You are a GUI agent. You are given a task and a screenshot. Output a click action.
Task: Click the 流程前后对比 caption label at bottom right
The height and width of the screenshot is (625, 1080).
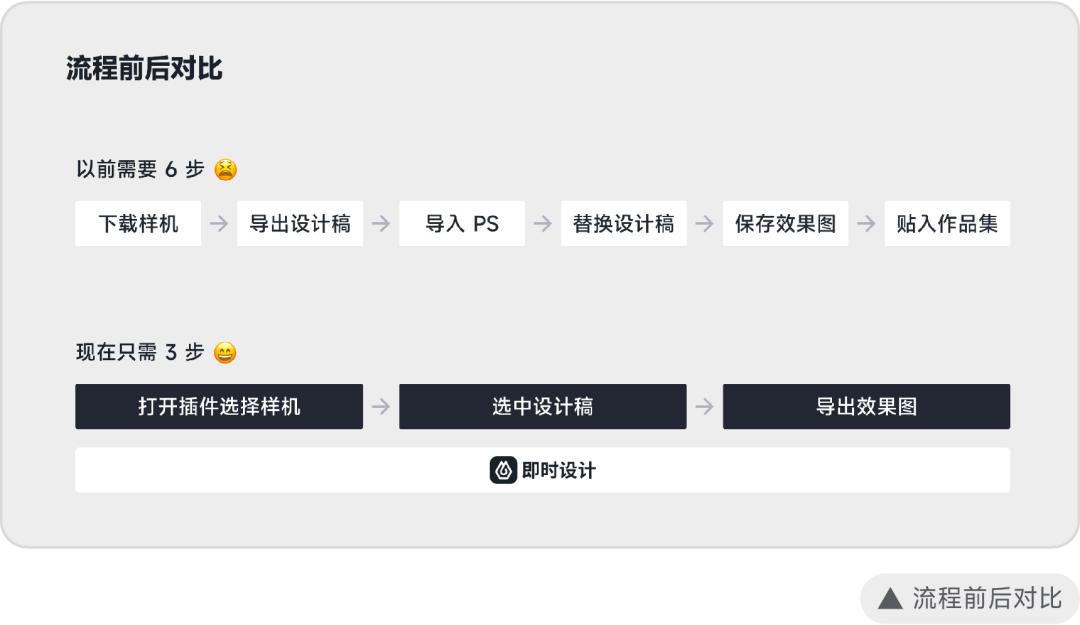pyautogui.click(x=986, y=599)
